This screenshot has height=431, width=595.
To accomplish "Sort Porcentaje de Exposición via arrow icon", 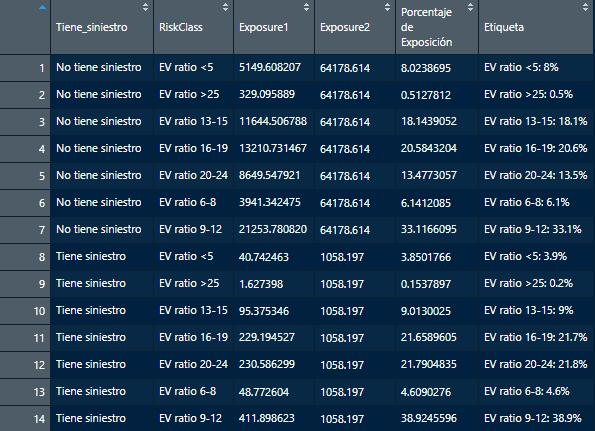I will (471, 7).
